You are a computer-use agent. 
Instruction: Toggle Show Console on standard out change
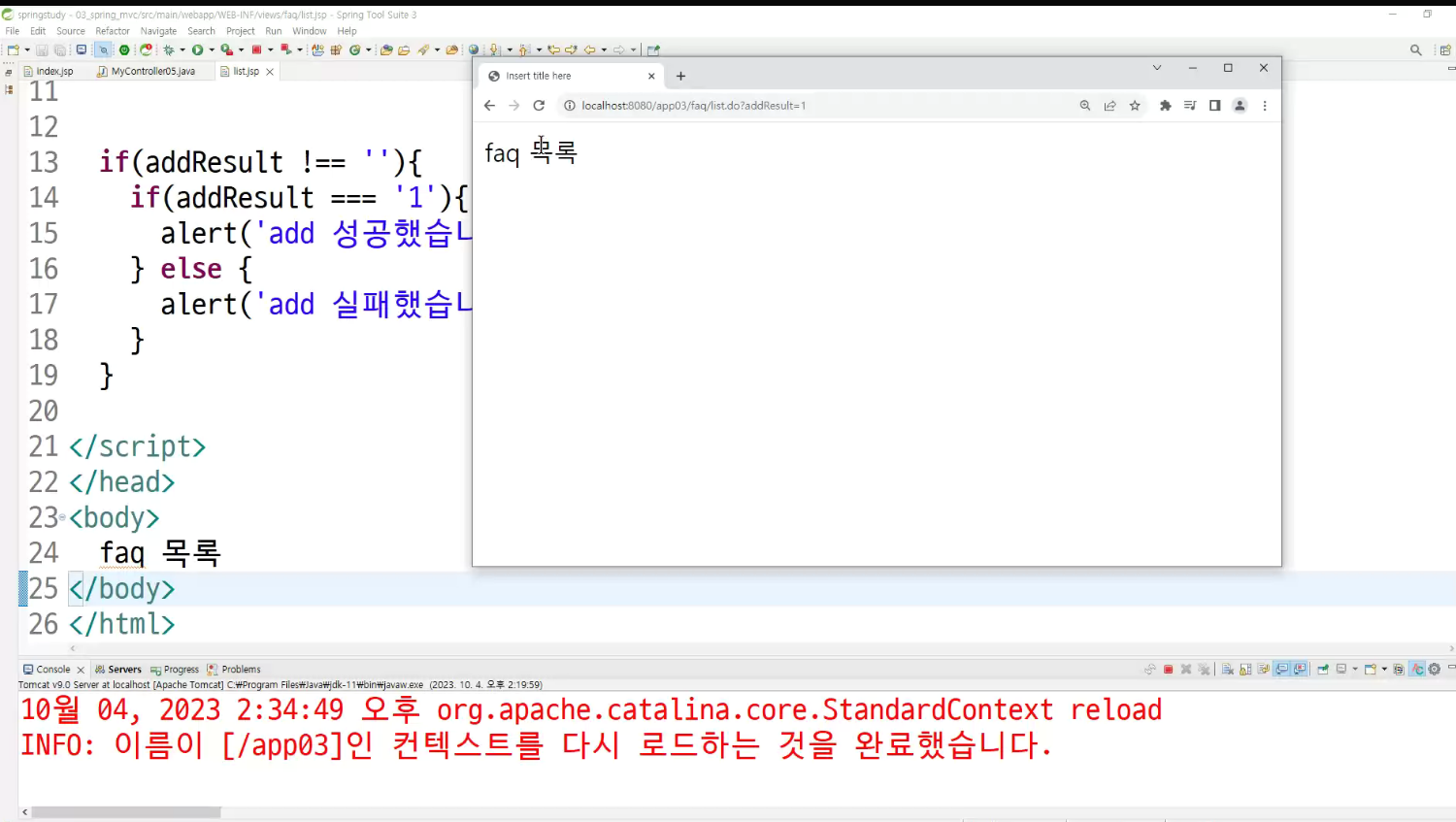pyautogui.click(x=1281, y=669)
